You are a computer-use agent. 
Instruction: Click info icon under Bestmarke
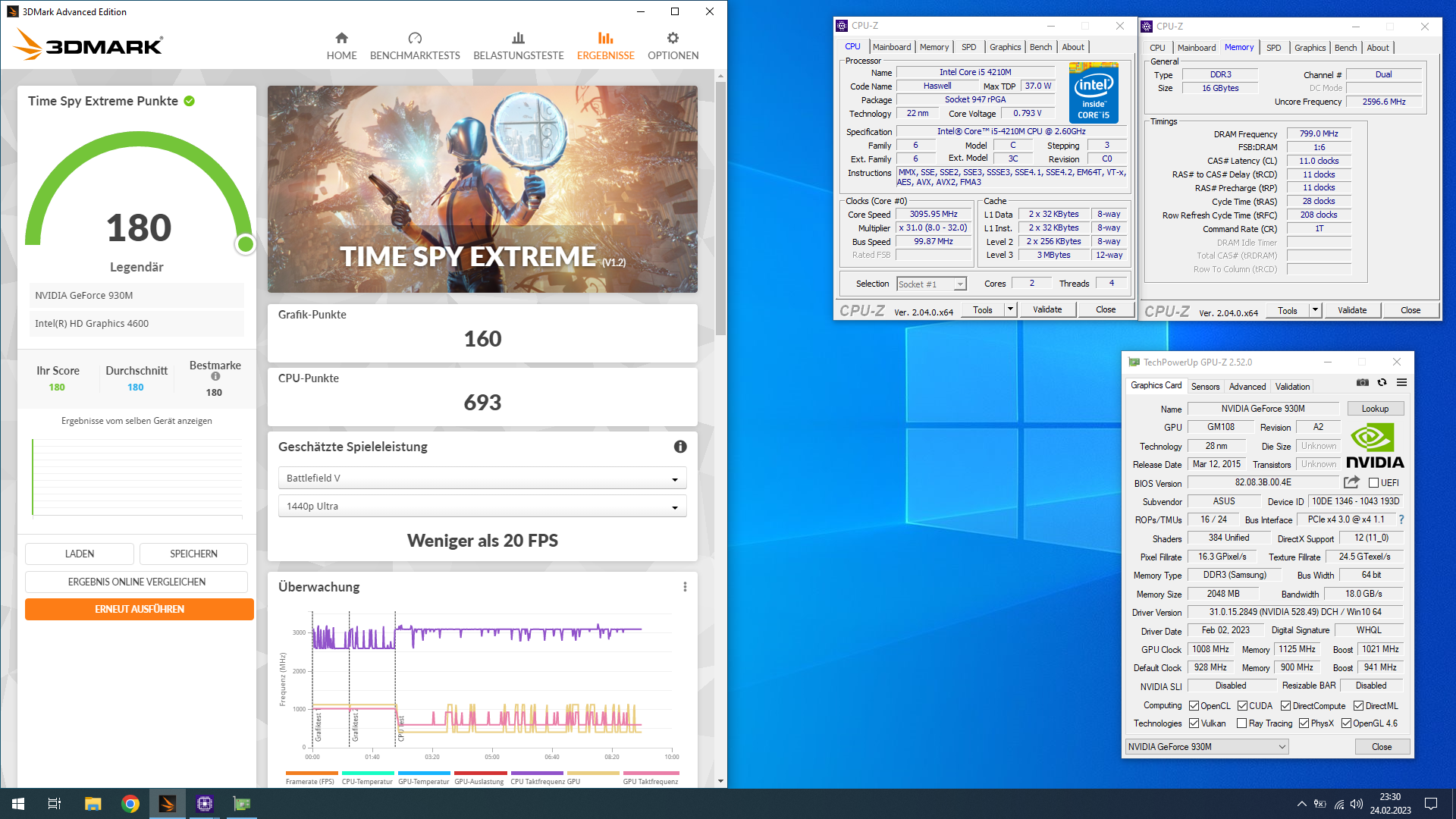(215, 376)
